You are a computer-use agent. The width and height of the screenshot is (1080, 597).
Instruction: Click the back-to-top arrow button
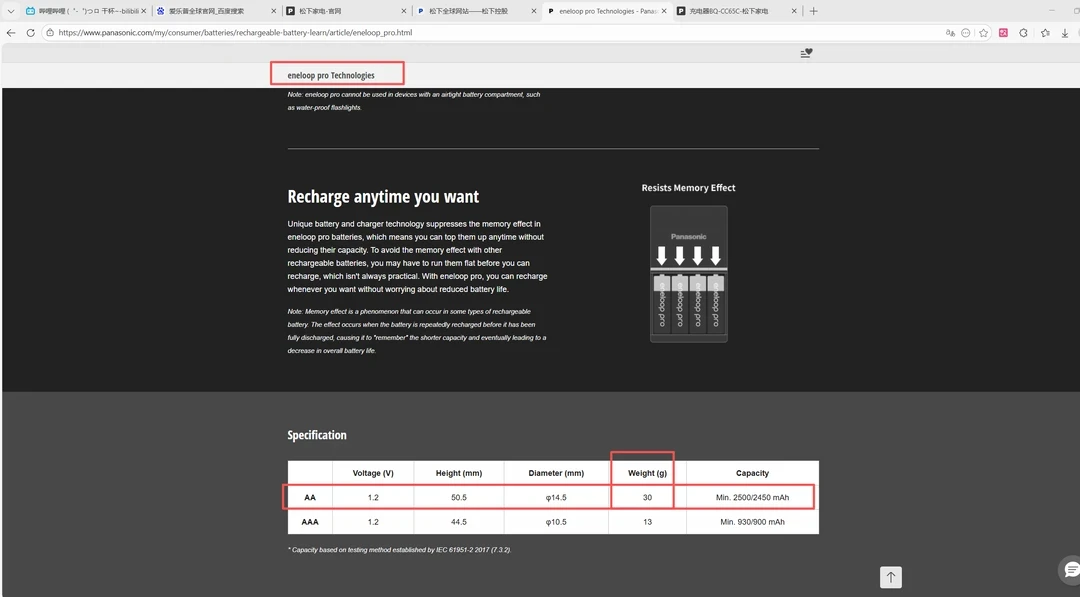(891, 577)
